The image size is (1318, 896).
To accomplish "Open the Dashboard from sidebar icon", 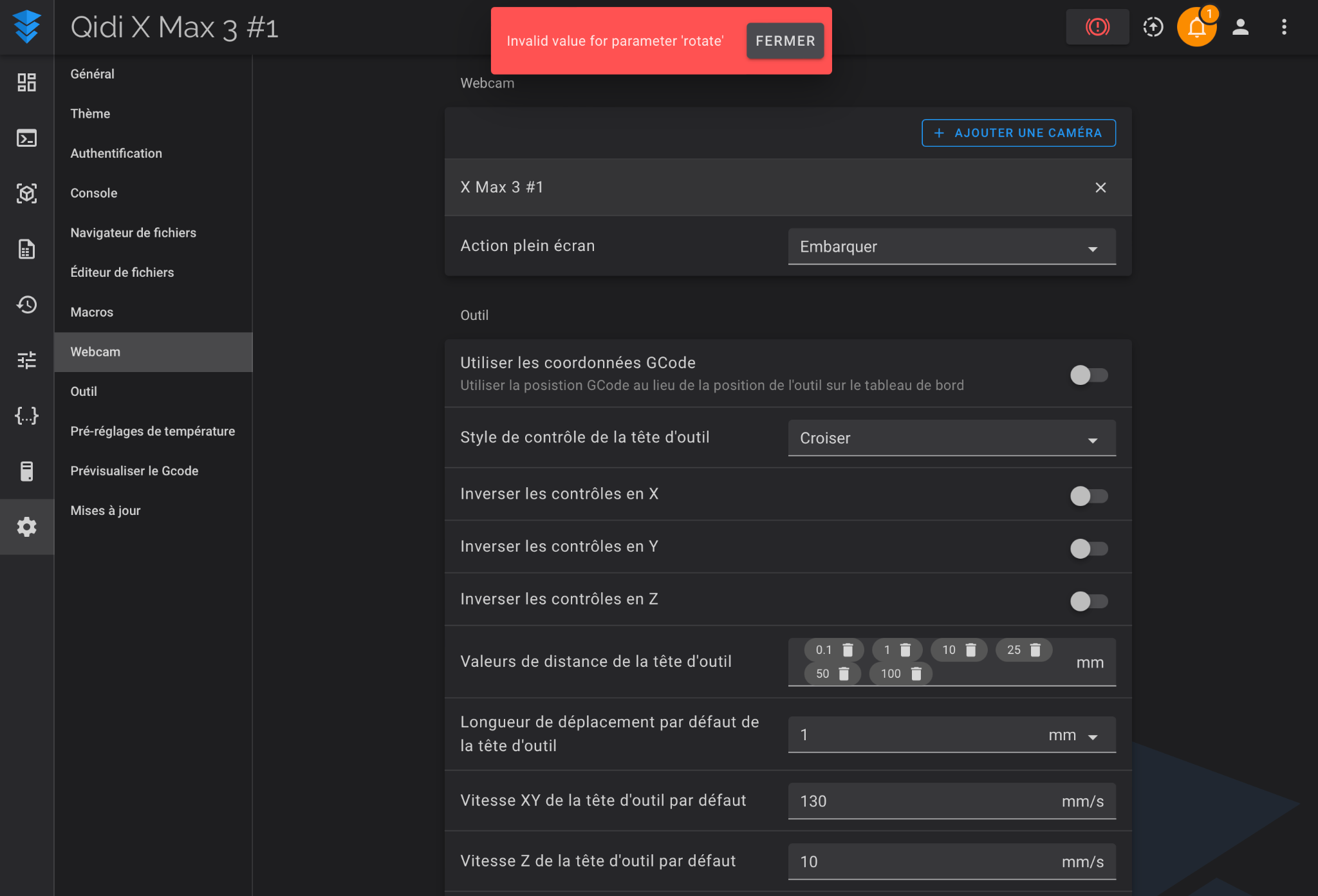I will click(x=26, y=82).
